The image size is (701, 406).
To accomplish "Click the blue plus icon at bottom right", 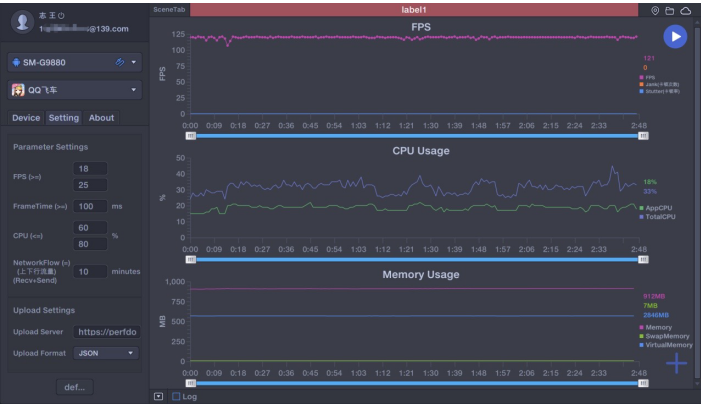I will coord(677,363).
